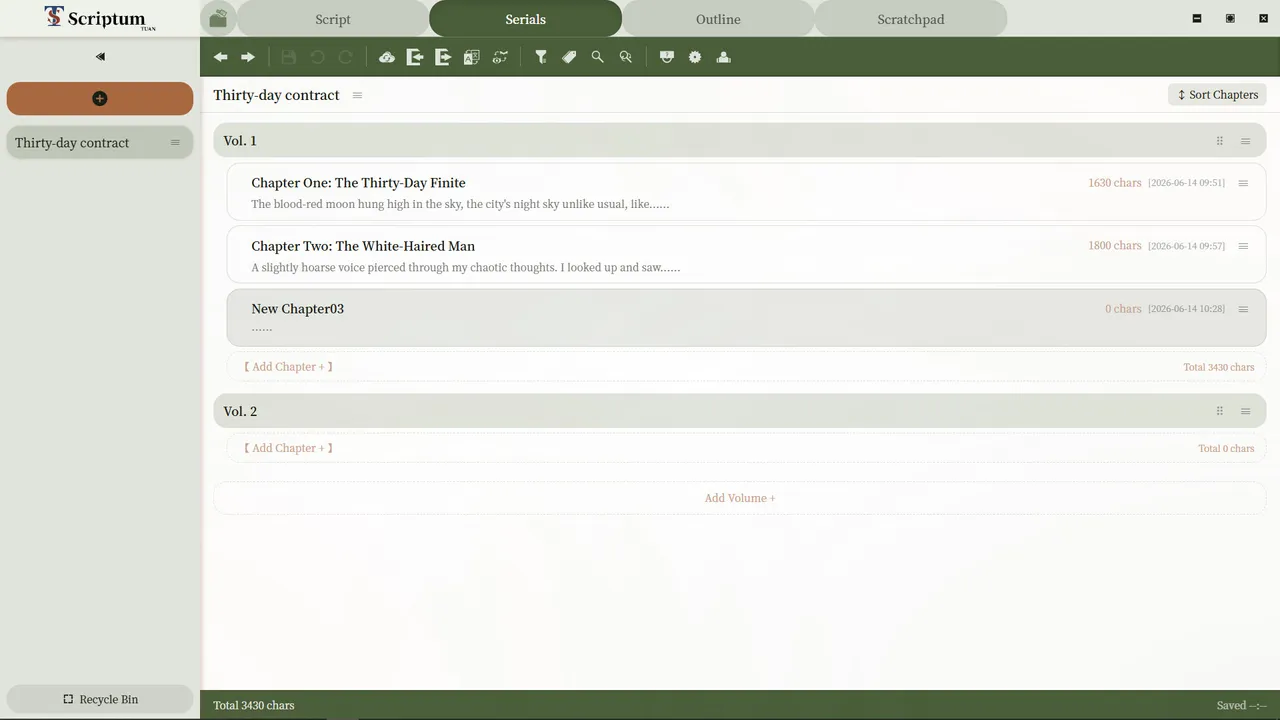Click the orange add new book button
The image size is (1280, 720).
[100, 98]
